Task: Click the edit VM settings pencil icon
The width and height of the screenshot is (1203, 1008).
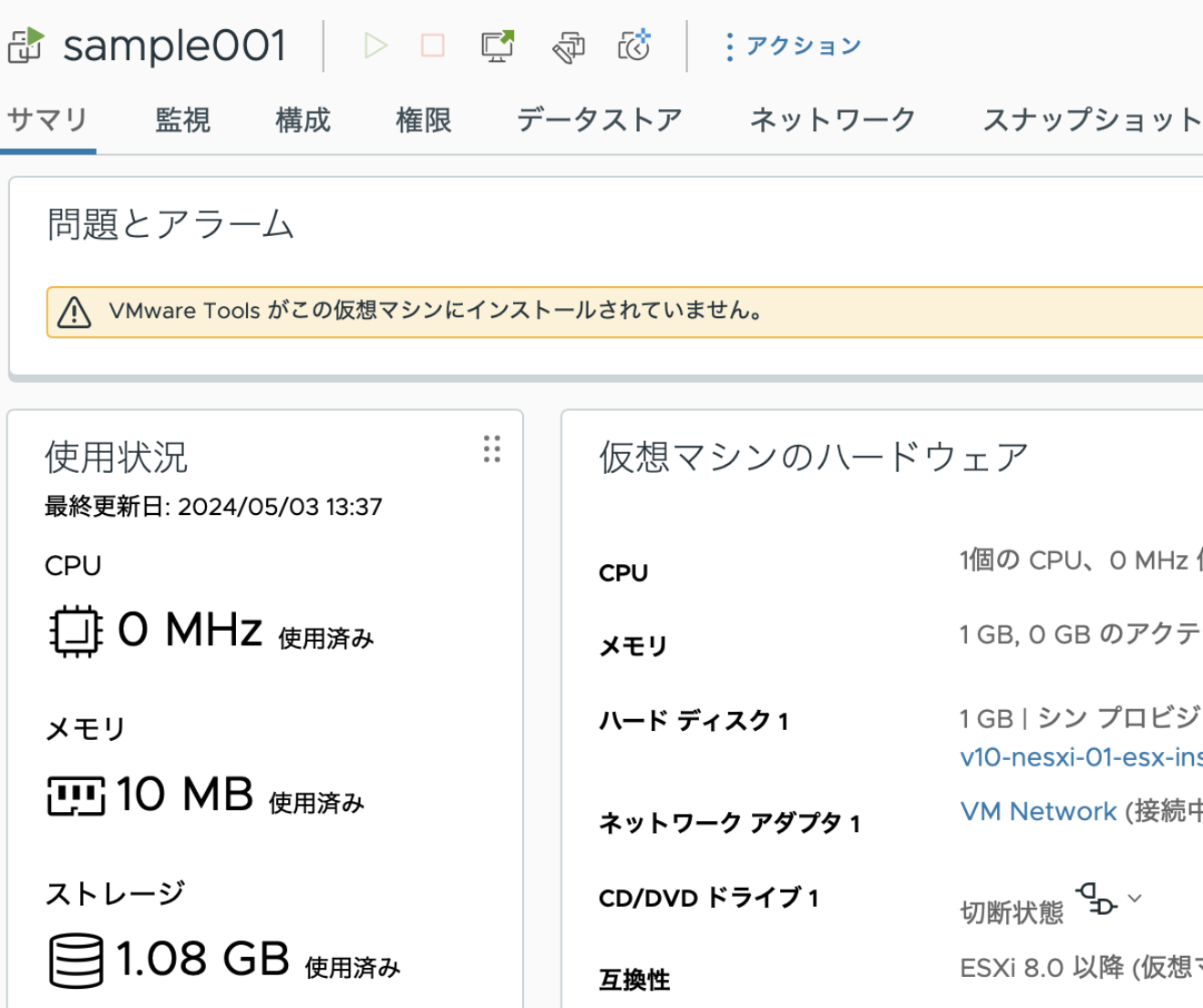Action: pos(567,46)
